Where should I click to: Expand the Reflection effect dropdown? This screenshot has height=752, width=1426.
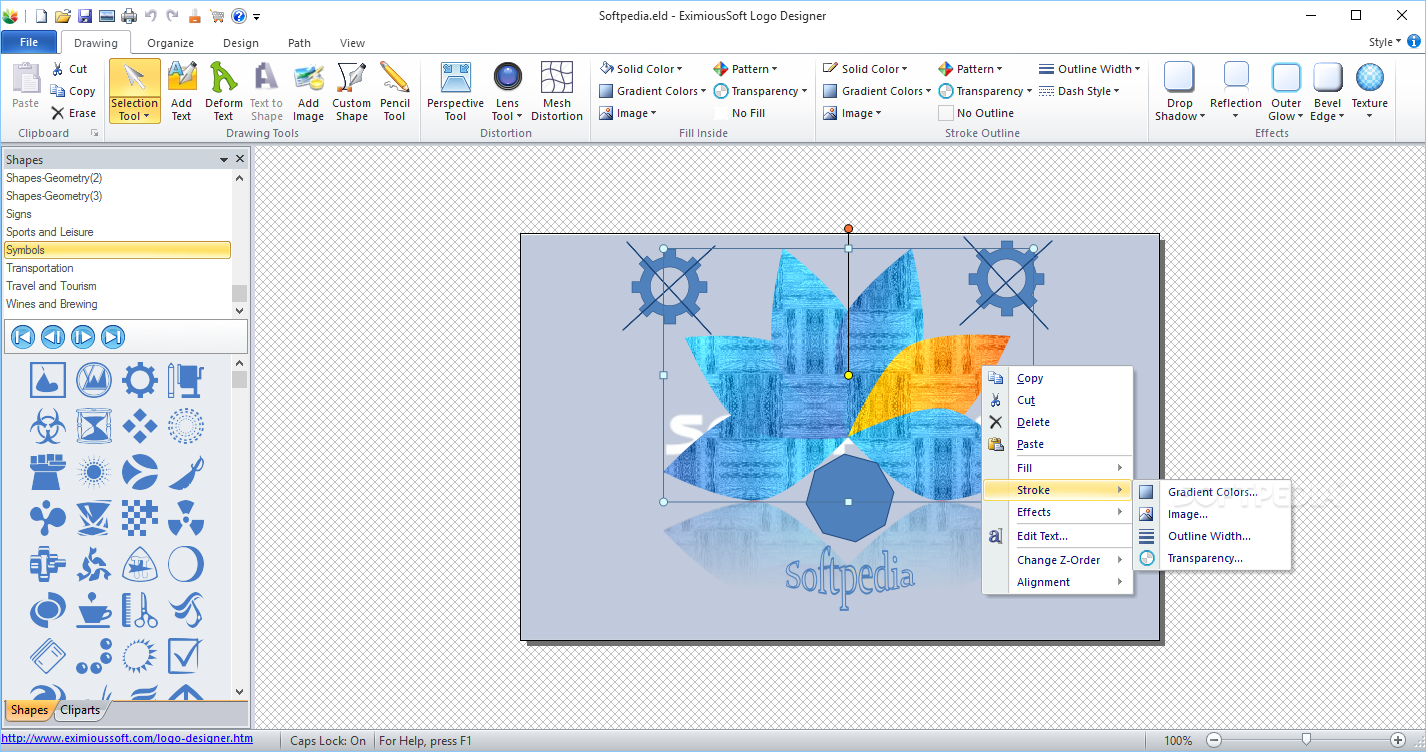[1236, 92]
